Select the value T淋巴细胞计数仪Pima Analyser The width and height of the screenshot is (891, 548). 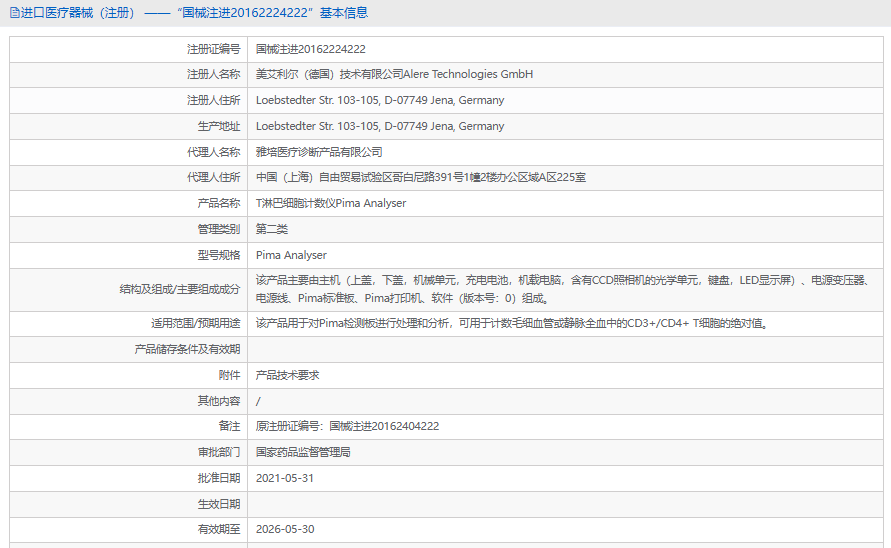click(331, 204)
